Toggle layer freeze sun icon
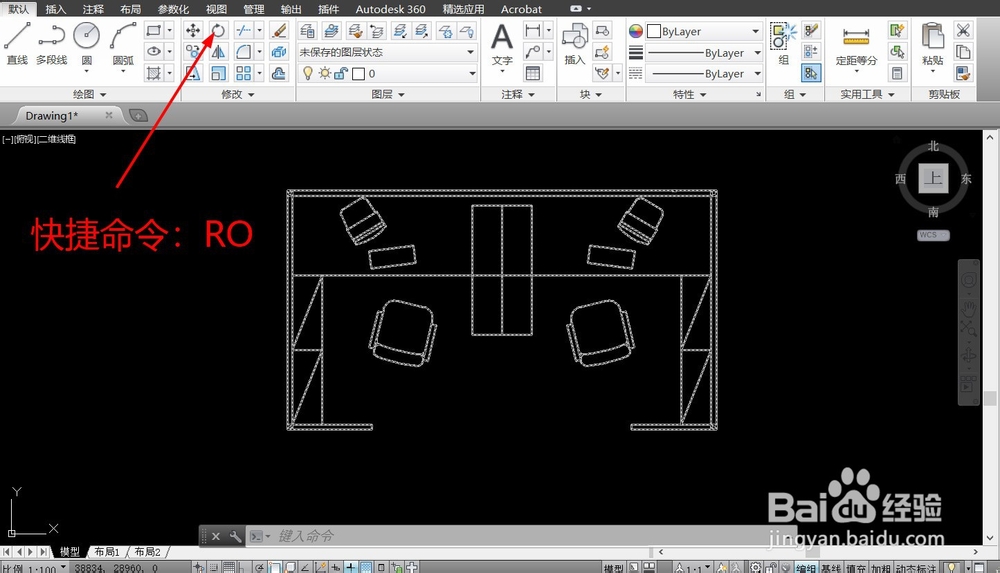This screenshot has height=573, width=1000. coord(325,73)
